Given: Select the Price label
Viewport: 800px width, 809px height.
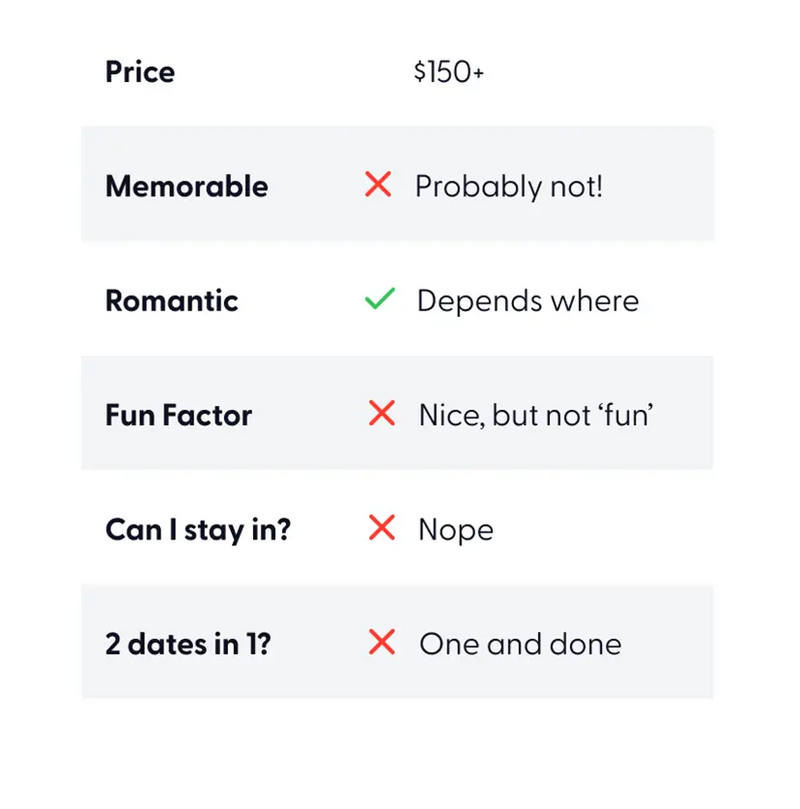Looking at the screenshot, I should point(140,72).
